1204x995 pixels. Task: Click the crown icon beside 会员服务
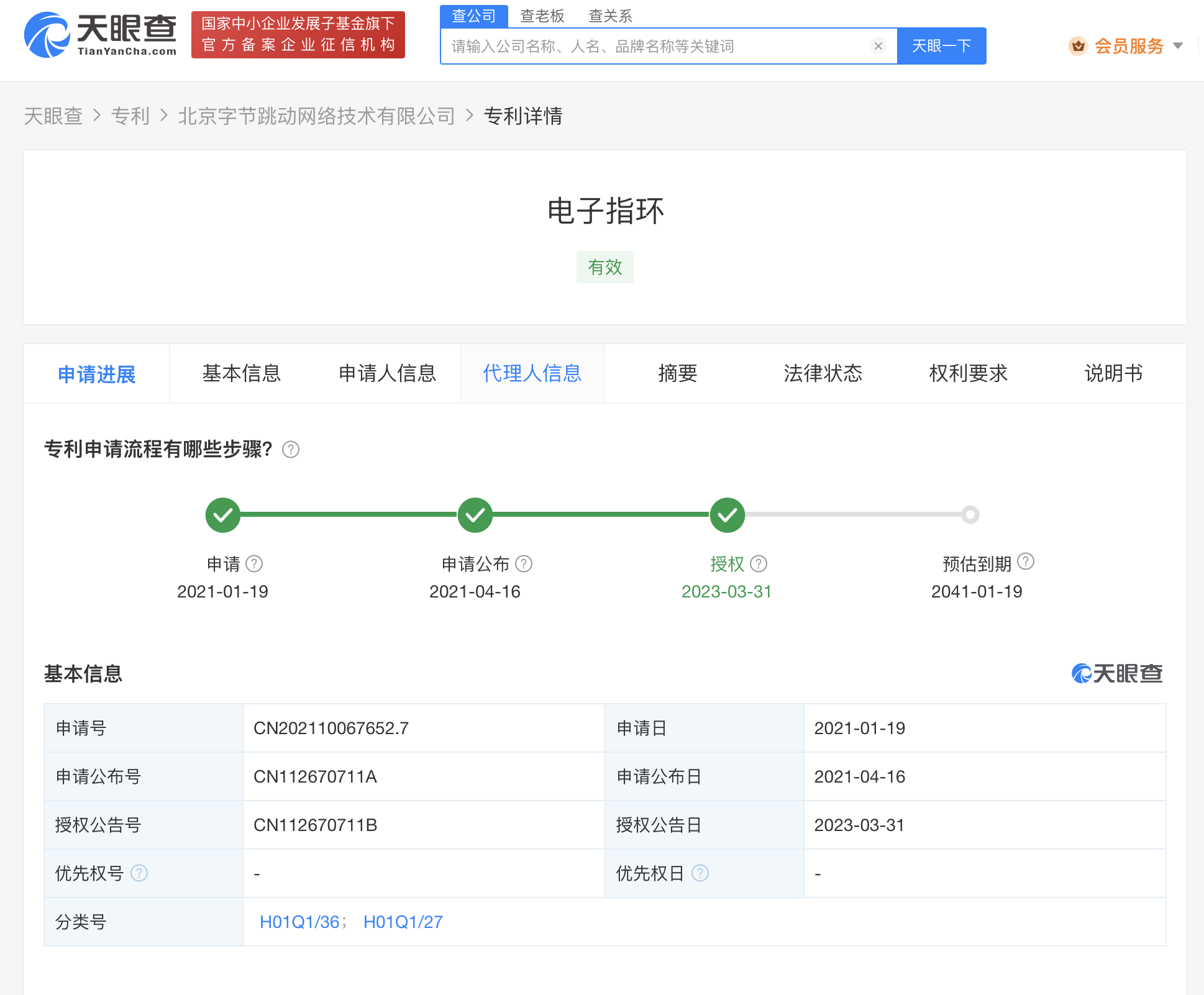[x=1078, y=45]
